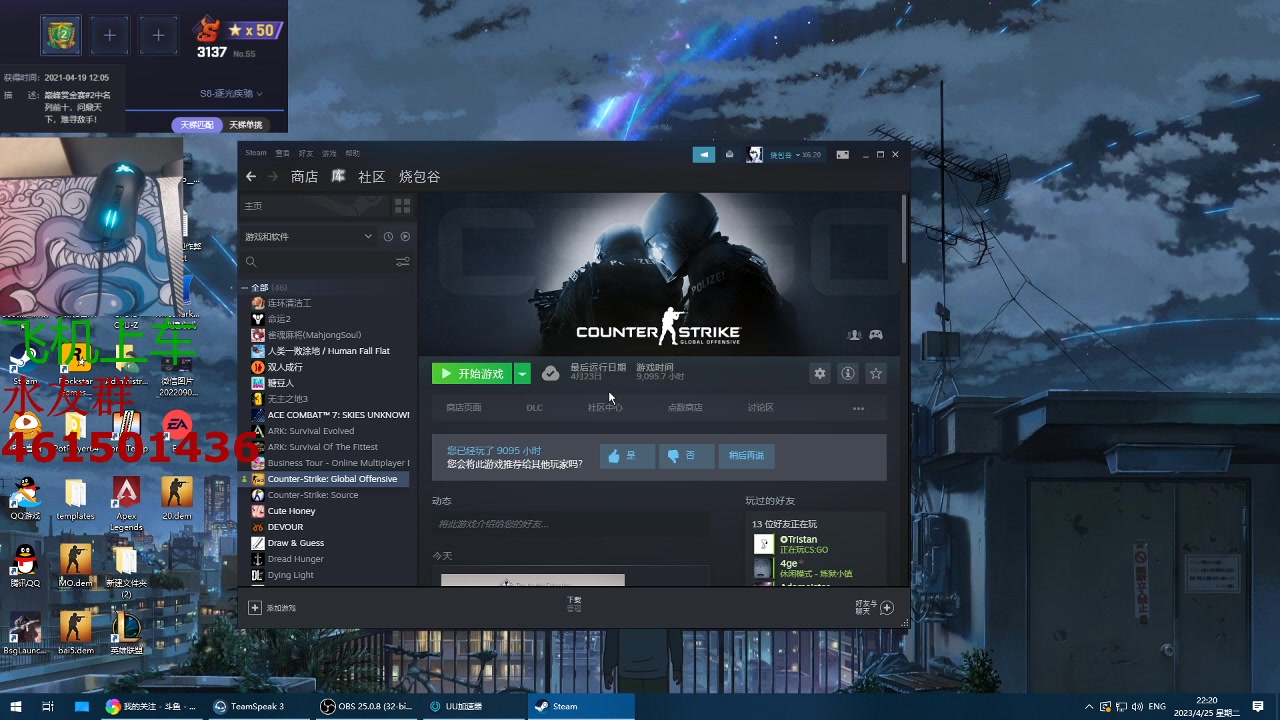
Task: Click the 主页 library home button
Action: tap(315, 206)
